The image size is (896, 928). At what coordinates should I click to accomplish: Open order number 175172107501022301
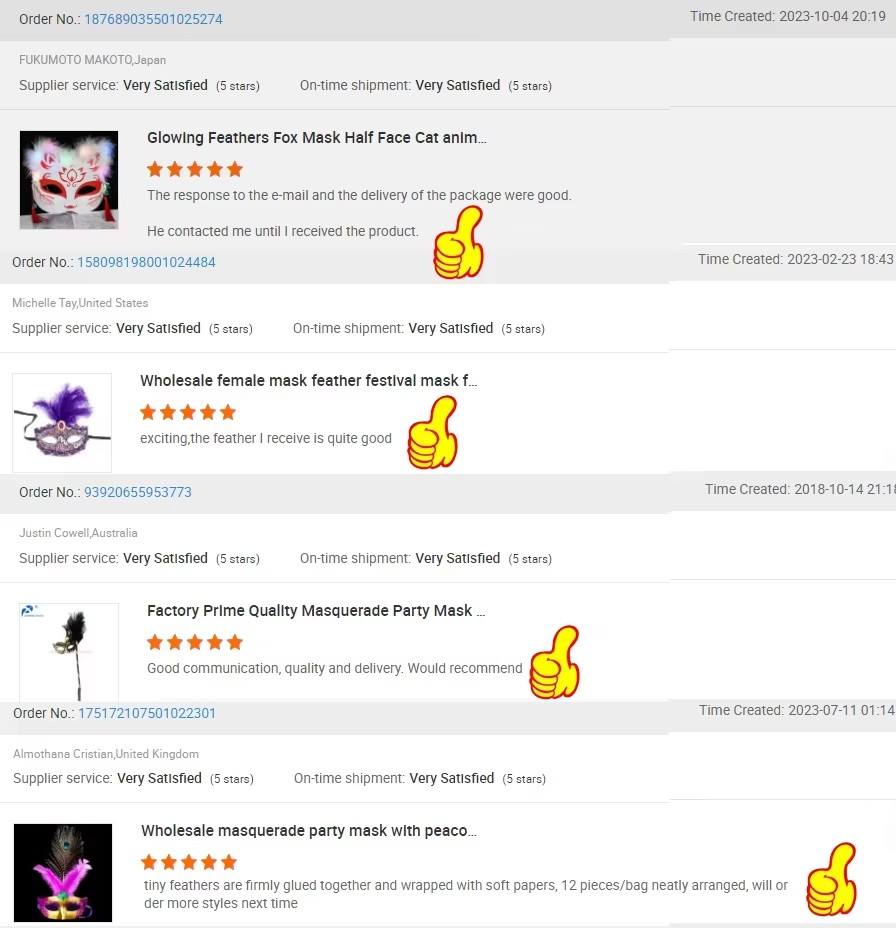(x=147, y=713)
